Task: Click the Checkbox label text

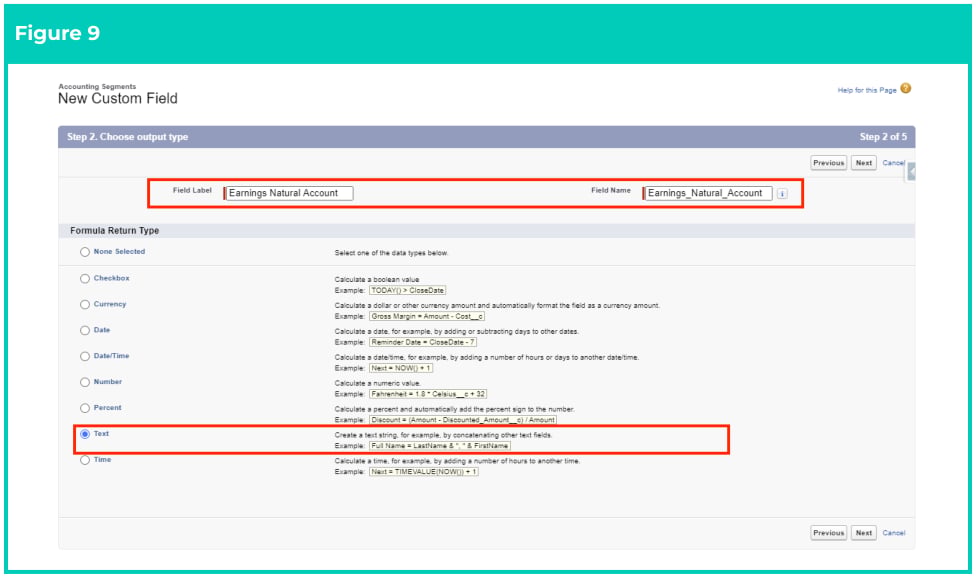Action: (111, 278)
